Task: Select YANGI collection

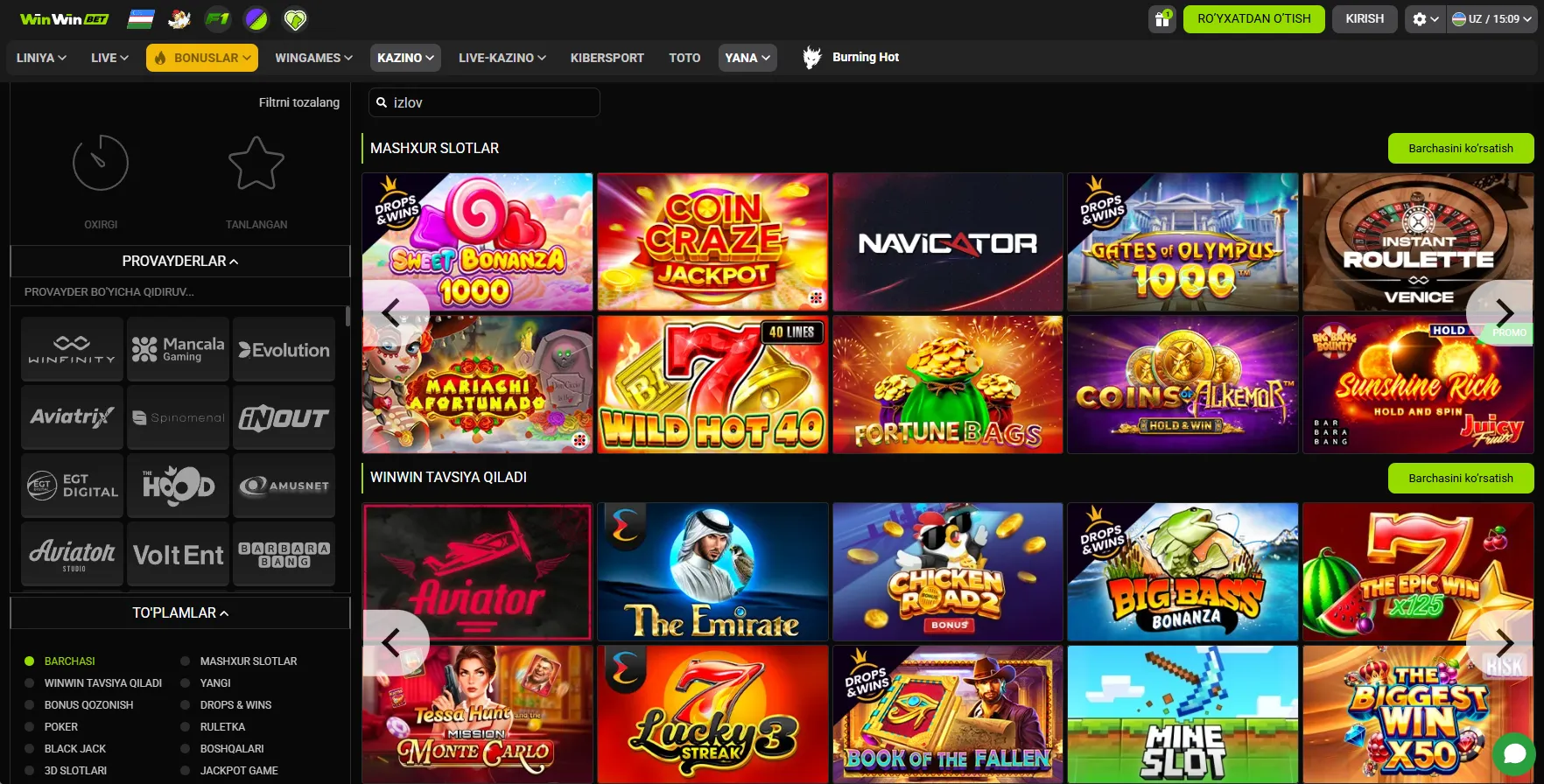Action: 205,683
